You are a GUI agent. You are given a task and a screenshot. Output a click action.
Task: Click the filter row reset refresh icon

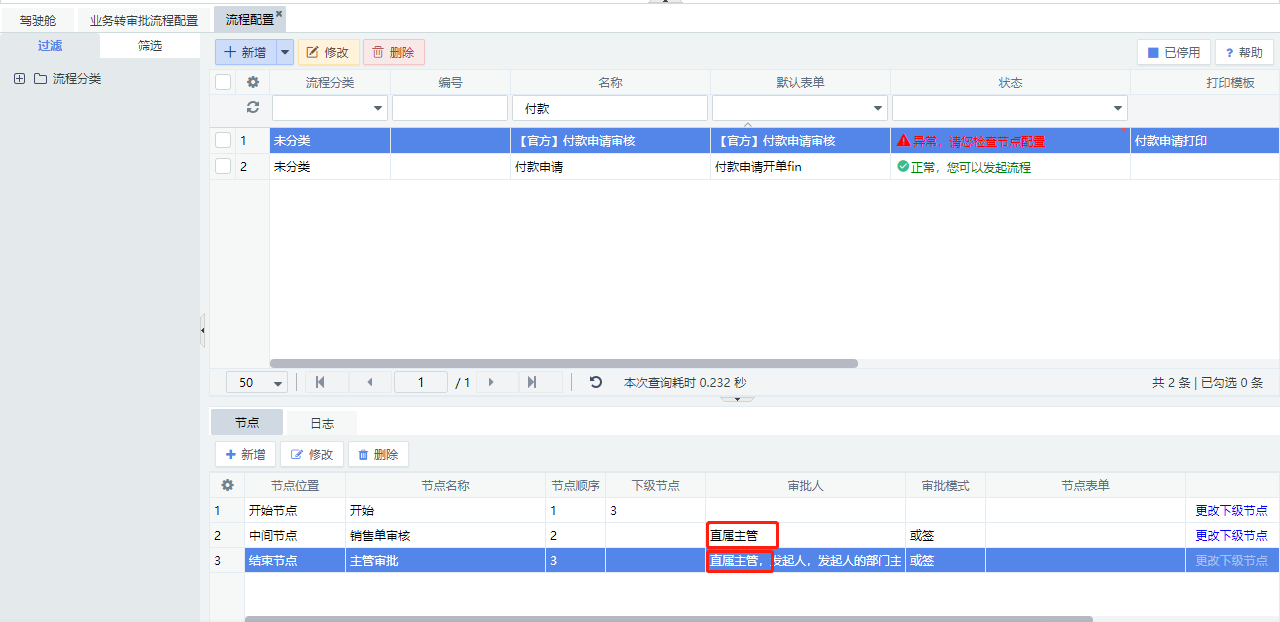[253, 108]
